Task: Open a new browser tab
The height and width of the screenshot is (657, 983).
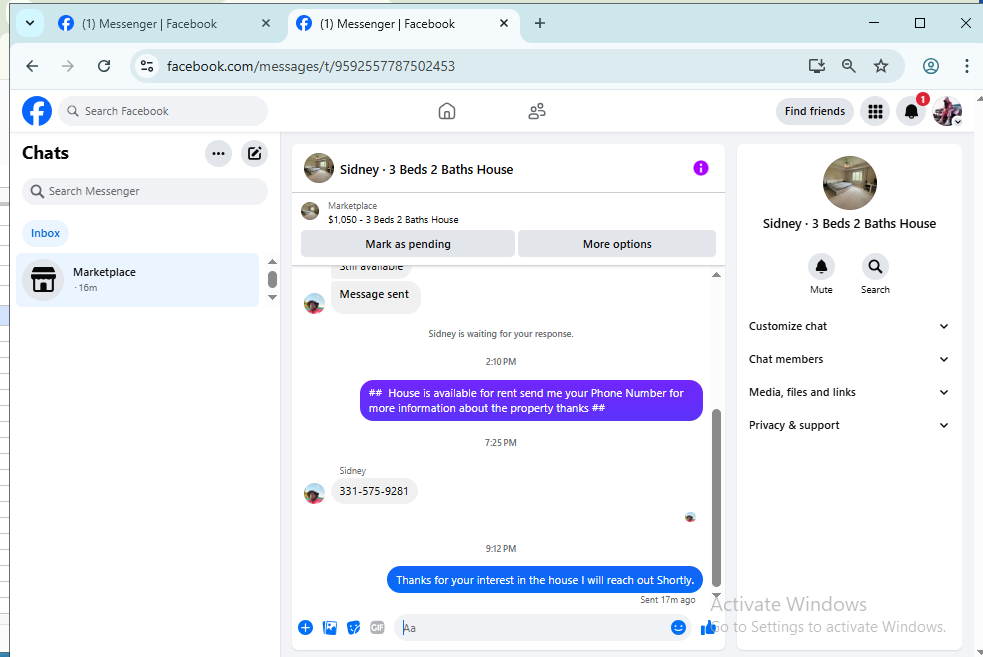Action: click(x=540, y=24)
